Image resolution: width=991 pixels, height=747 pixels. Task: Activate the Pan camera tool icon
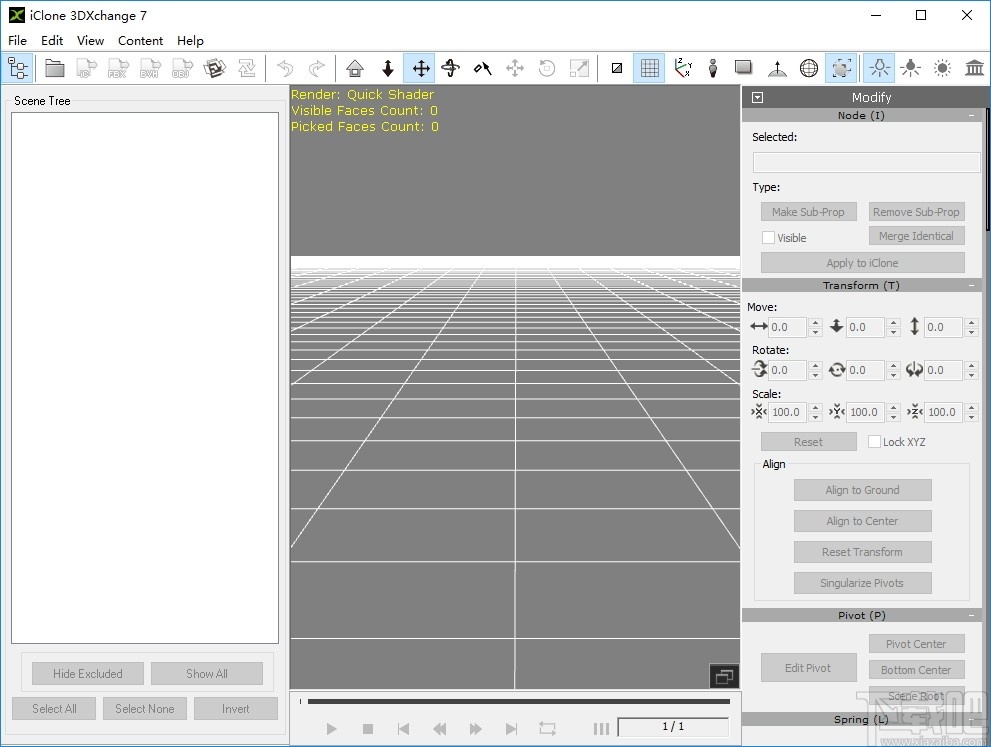point(419,68)
